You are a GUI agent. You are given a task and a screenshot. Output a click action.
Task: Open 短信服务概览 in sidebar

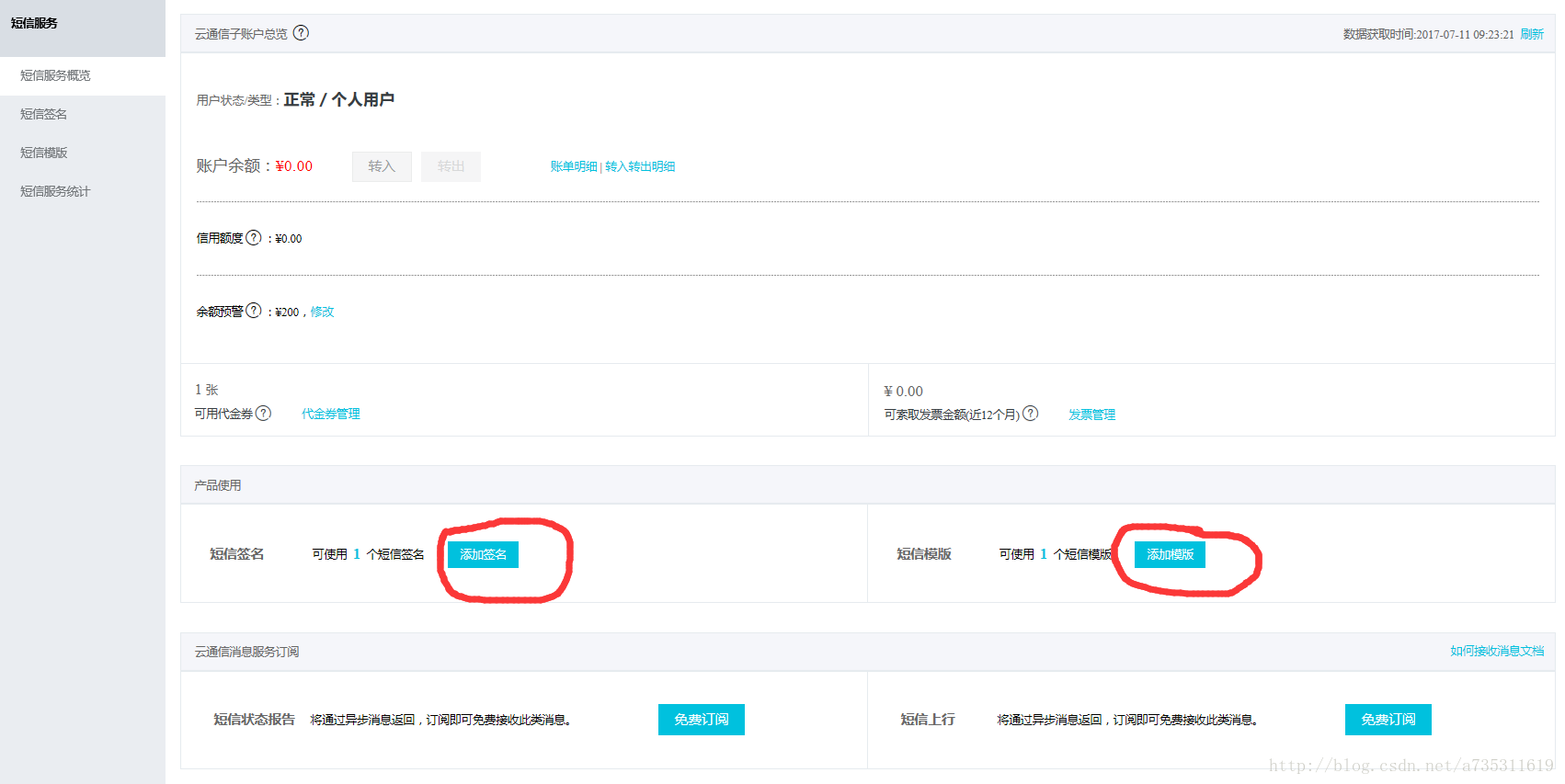pyautogui.click(x=55, y=75)
